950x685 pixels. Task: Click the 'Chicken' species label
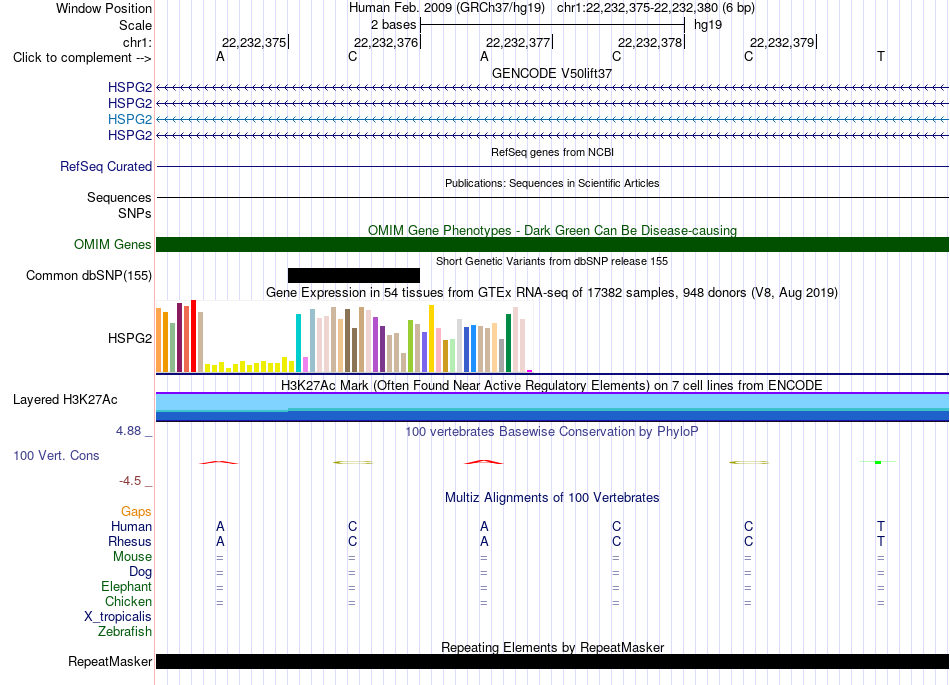(x=128, y=601)
